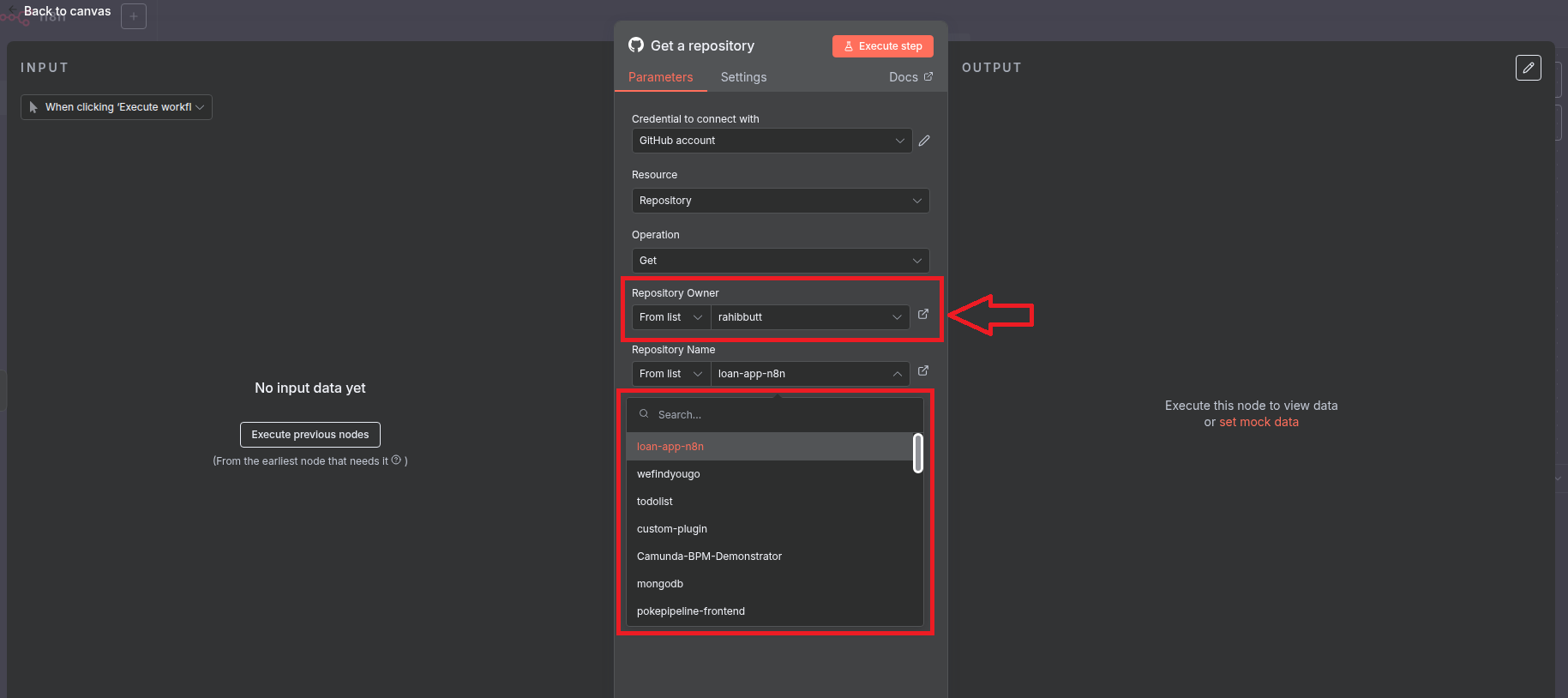Click the repository list scrollbar thumb
The image size is (1568, 698).
(x=918, y=453)
